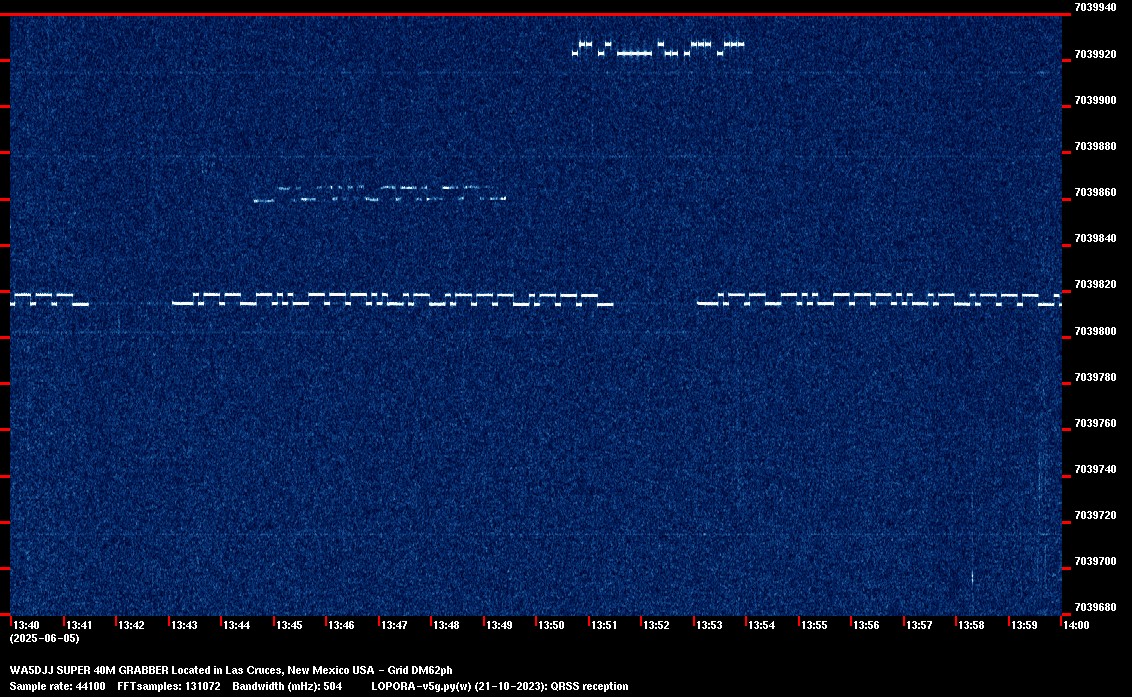Click the 'Bandwidth (mHz): 504' text
This screenshot has width=1132, height=697.
point(287,686)
